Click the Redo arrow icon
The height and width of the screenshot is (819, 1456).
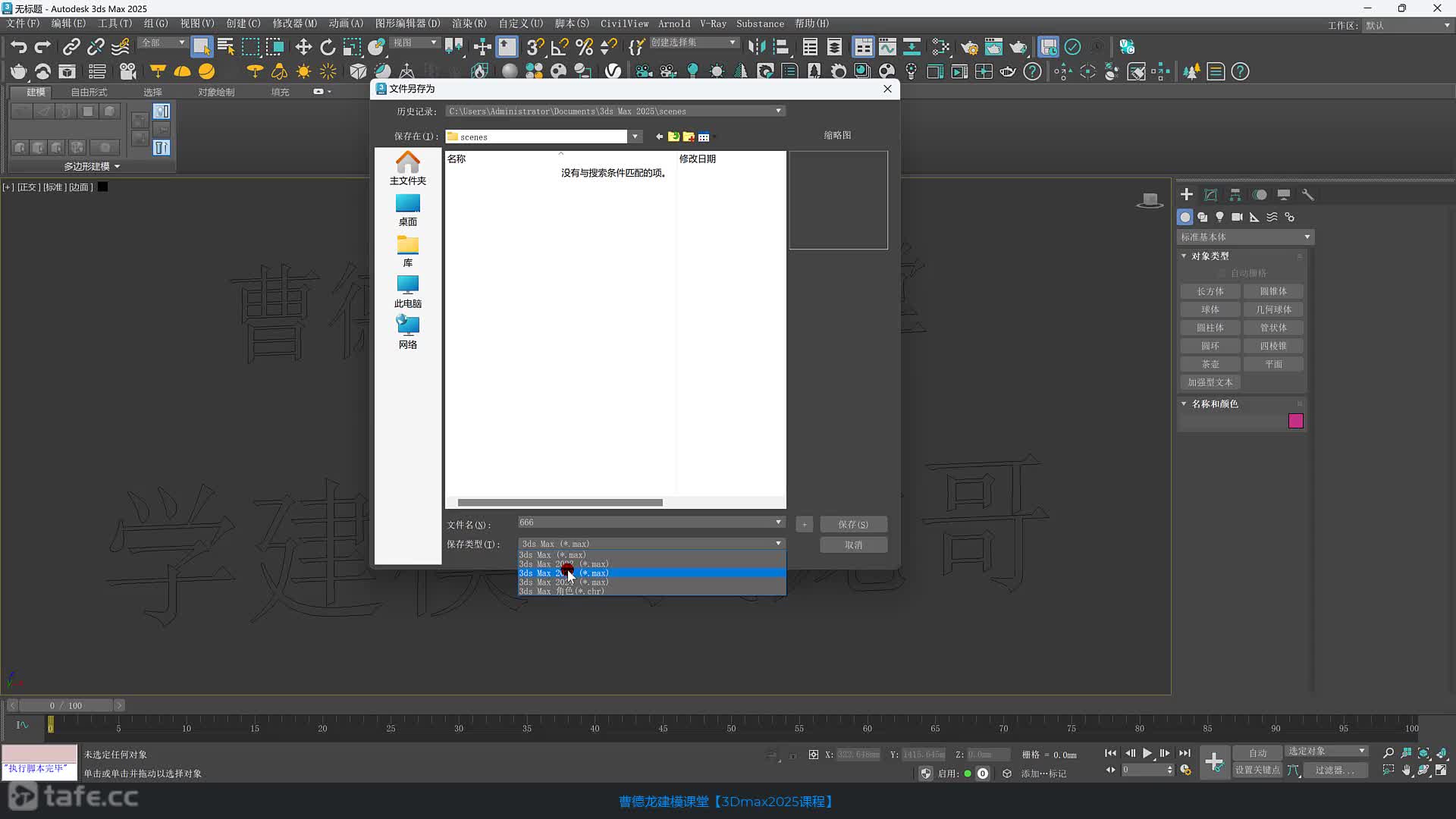tap(43, 47)
